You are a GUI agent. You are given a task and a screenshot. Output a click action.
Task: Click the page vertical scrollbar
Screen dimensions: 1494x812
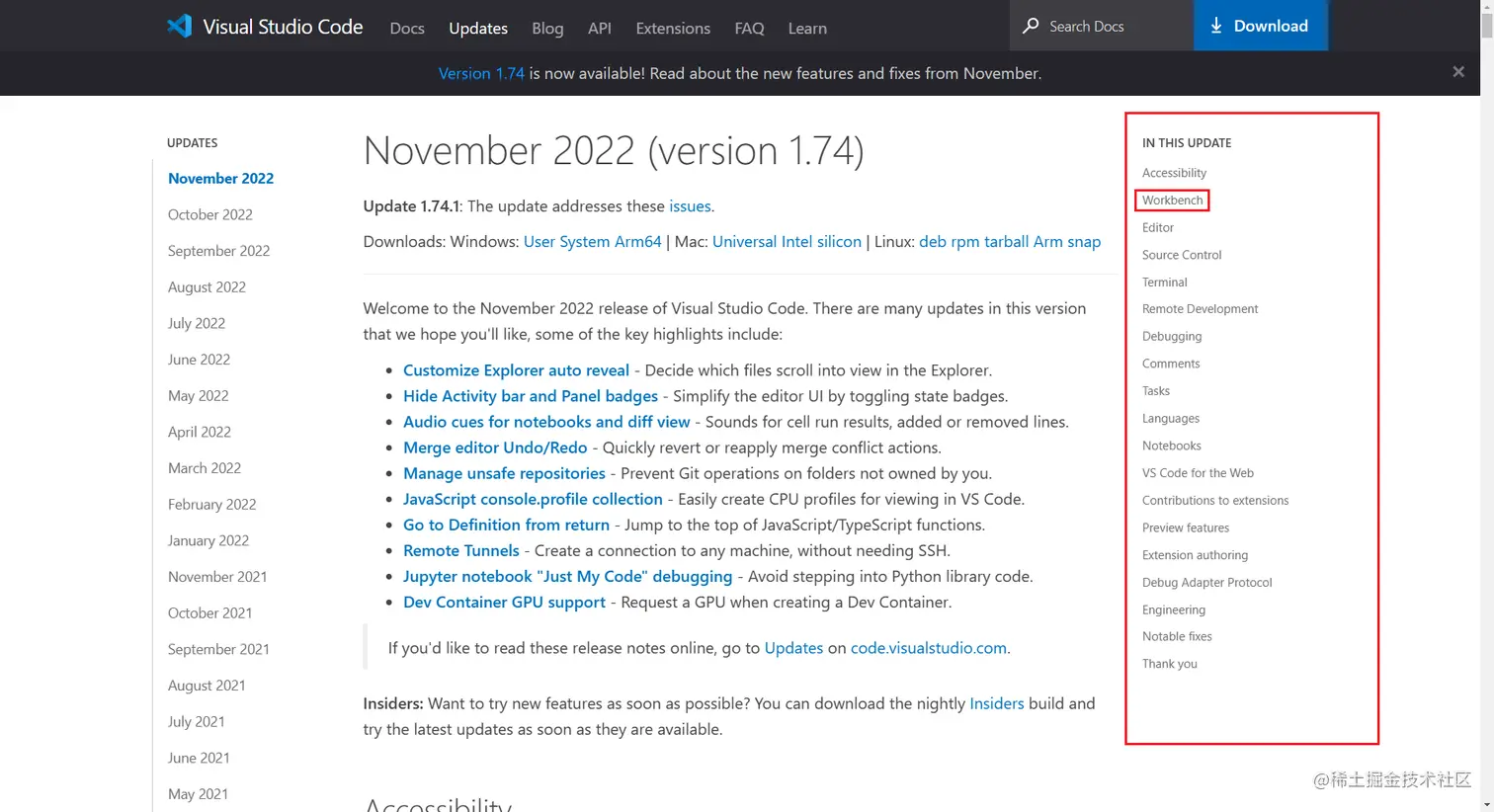(1487, 406)
